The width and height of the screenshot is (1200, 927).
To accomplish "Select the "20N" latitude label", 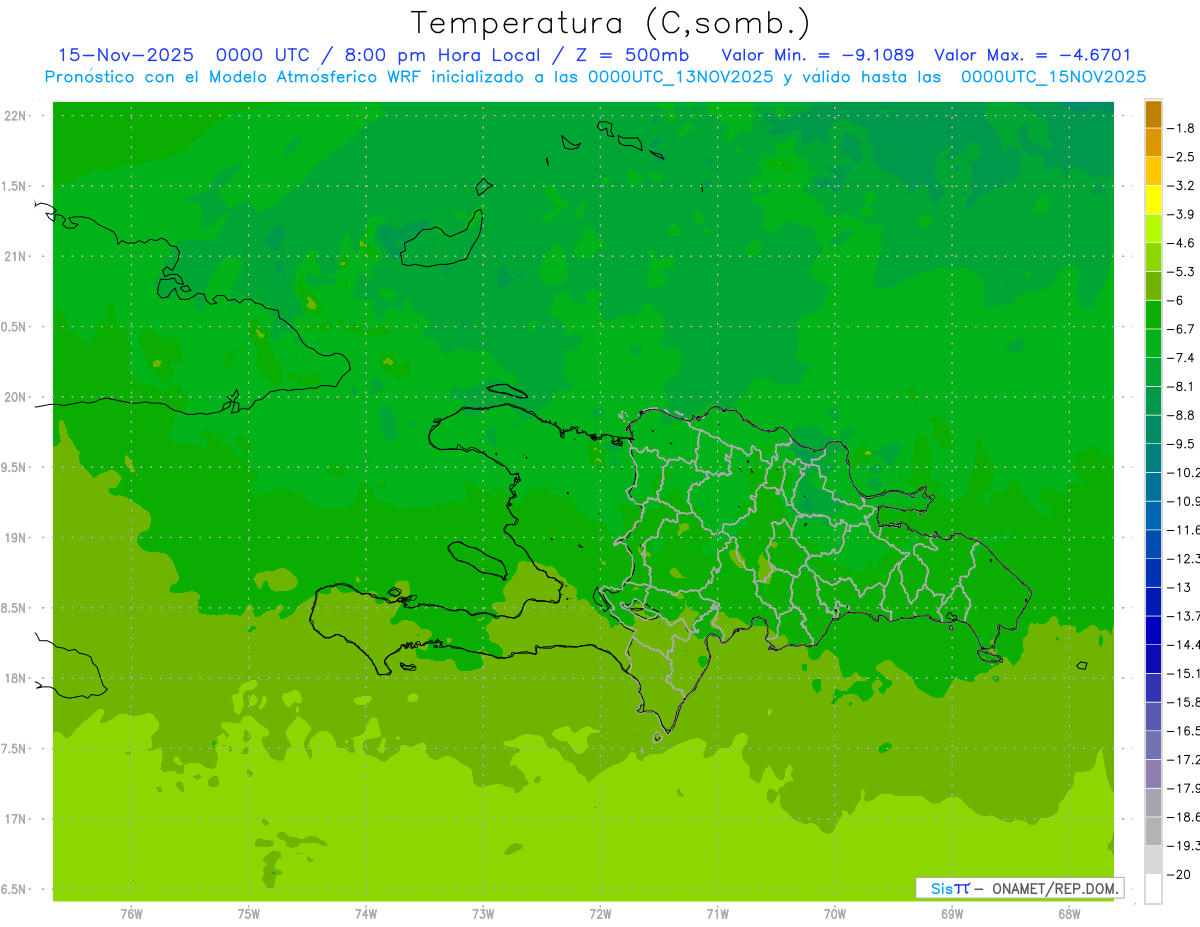I will pyautogui.click(x=16, y=397).
